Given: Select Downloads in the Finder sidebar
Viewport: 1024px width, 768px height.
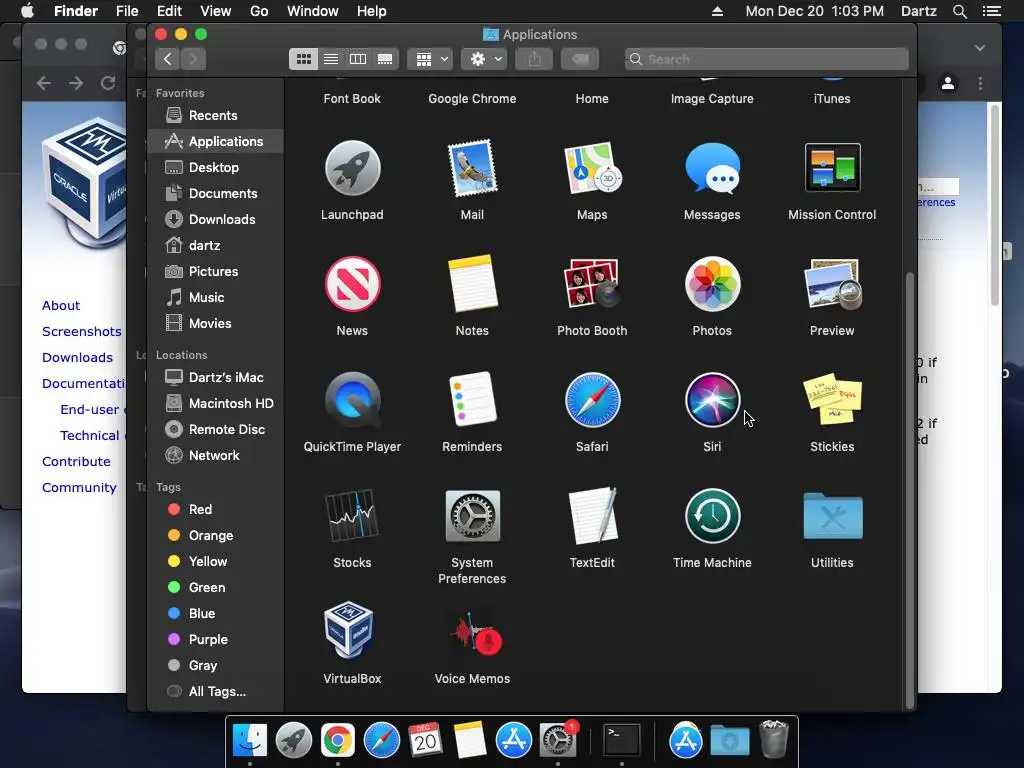Looking at the screenshot, I should click(x=216, y=220).
